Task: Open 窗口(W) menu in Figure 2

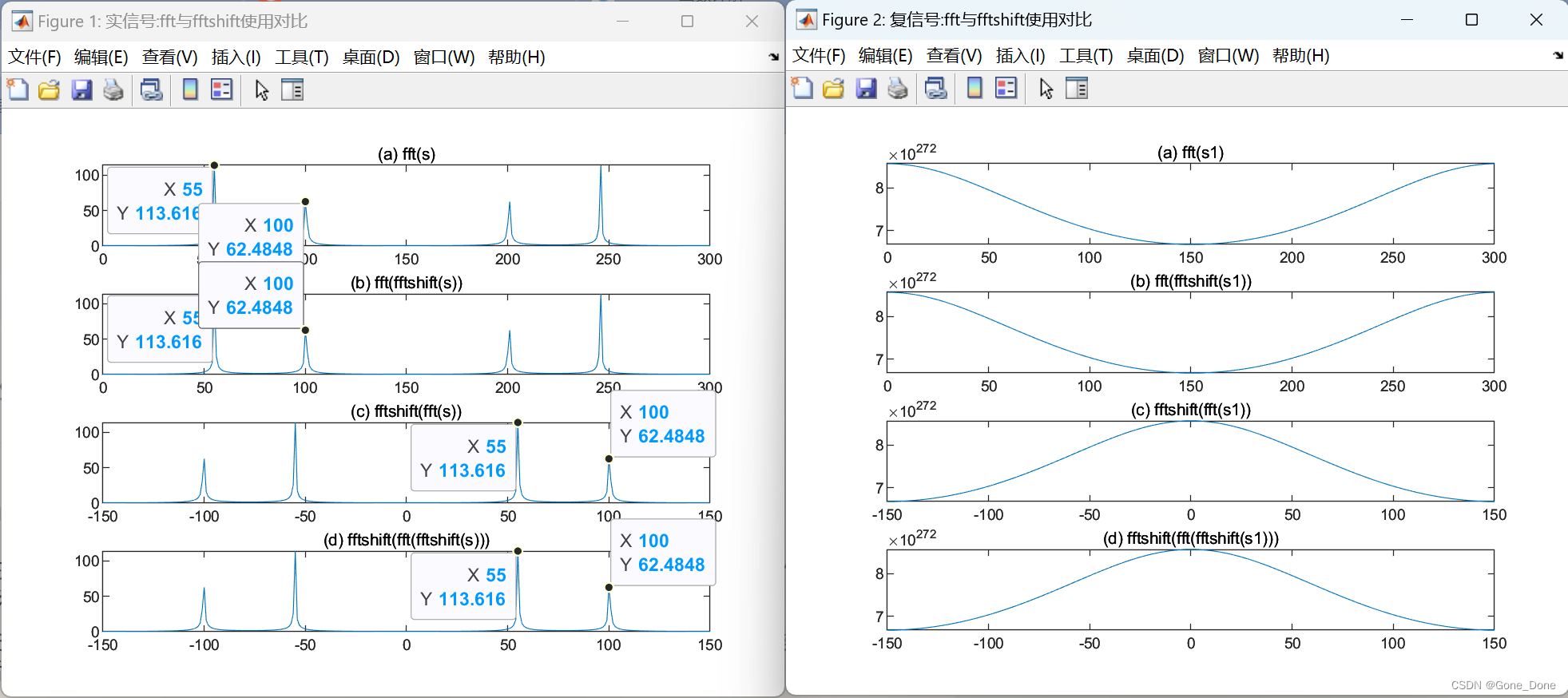Action: tap(1229, 56)
